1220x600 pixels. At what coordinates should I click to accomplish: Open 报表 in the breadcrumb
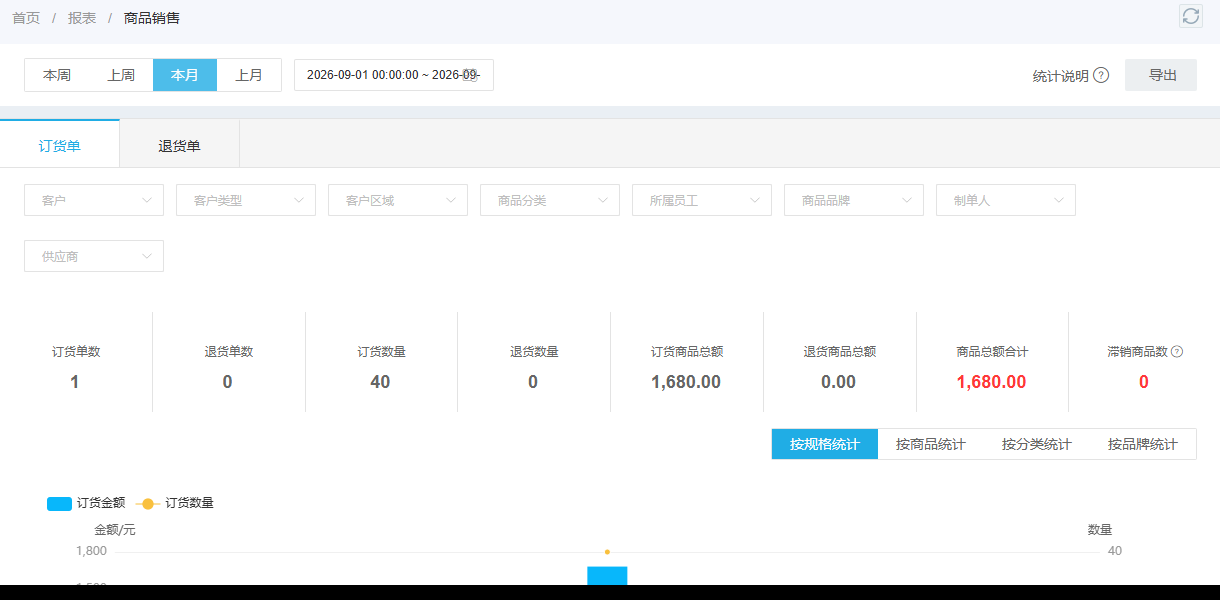tap(82, 18)
